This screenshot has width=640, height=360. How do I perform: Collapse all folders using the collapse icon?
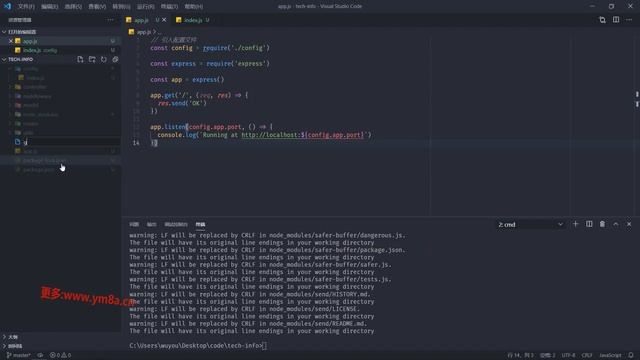[x=116, y=60]
